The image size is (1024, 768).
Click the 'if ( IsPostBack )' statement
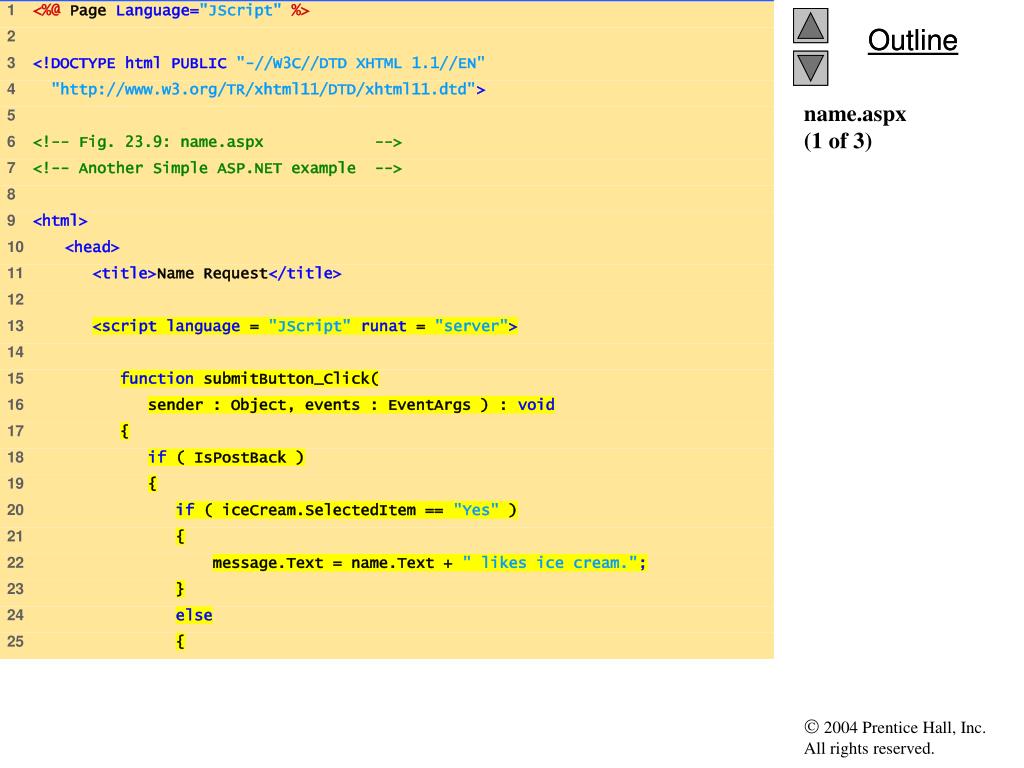pyautogui.click(x=226, y=457)
